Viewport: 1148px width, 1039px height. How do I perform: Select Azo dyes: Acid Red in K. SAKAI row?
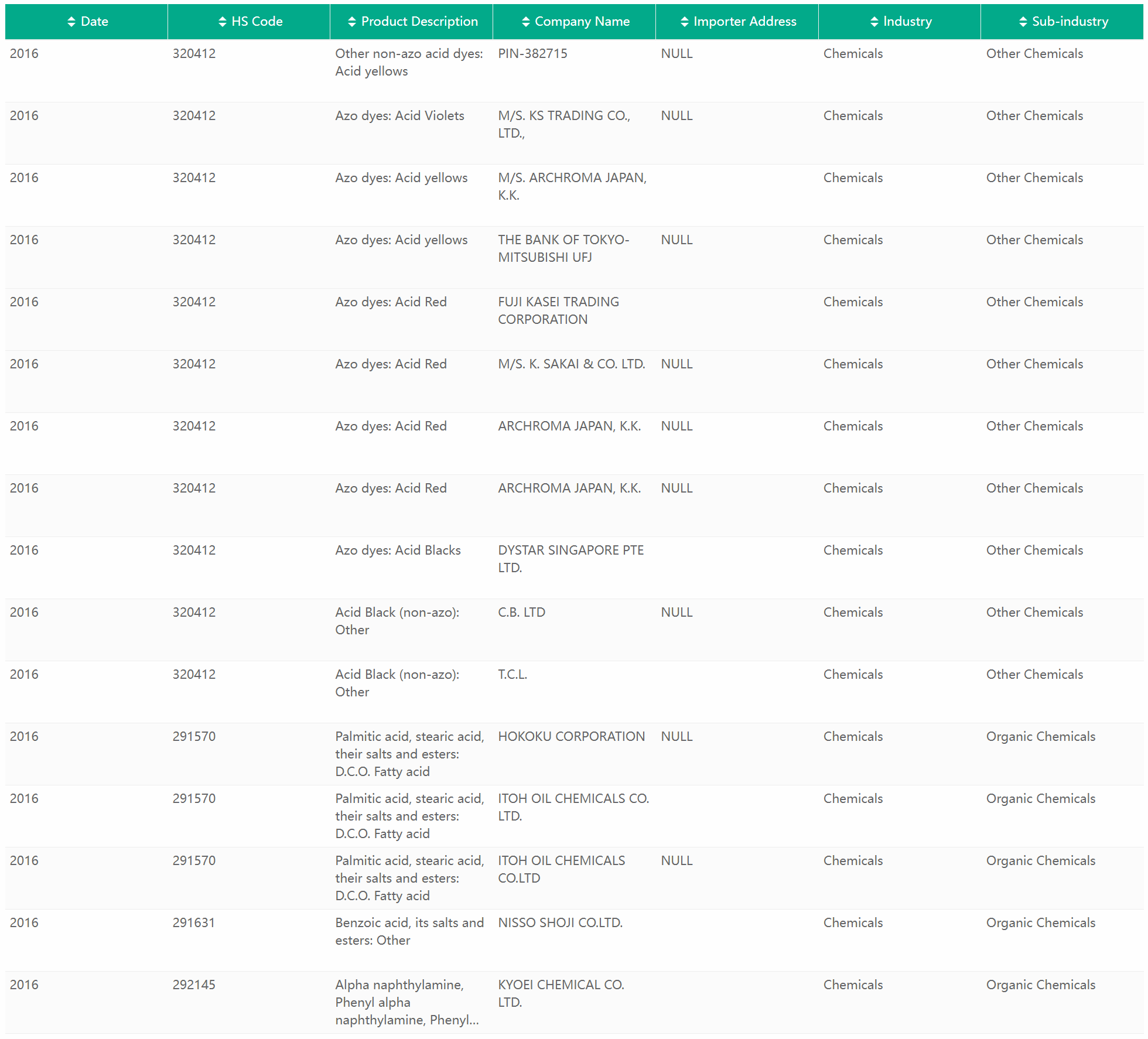[391, 364]
